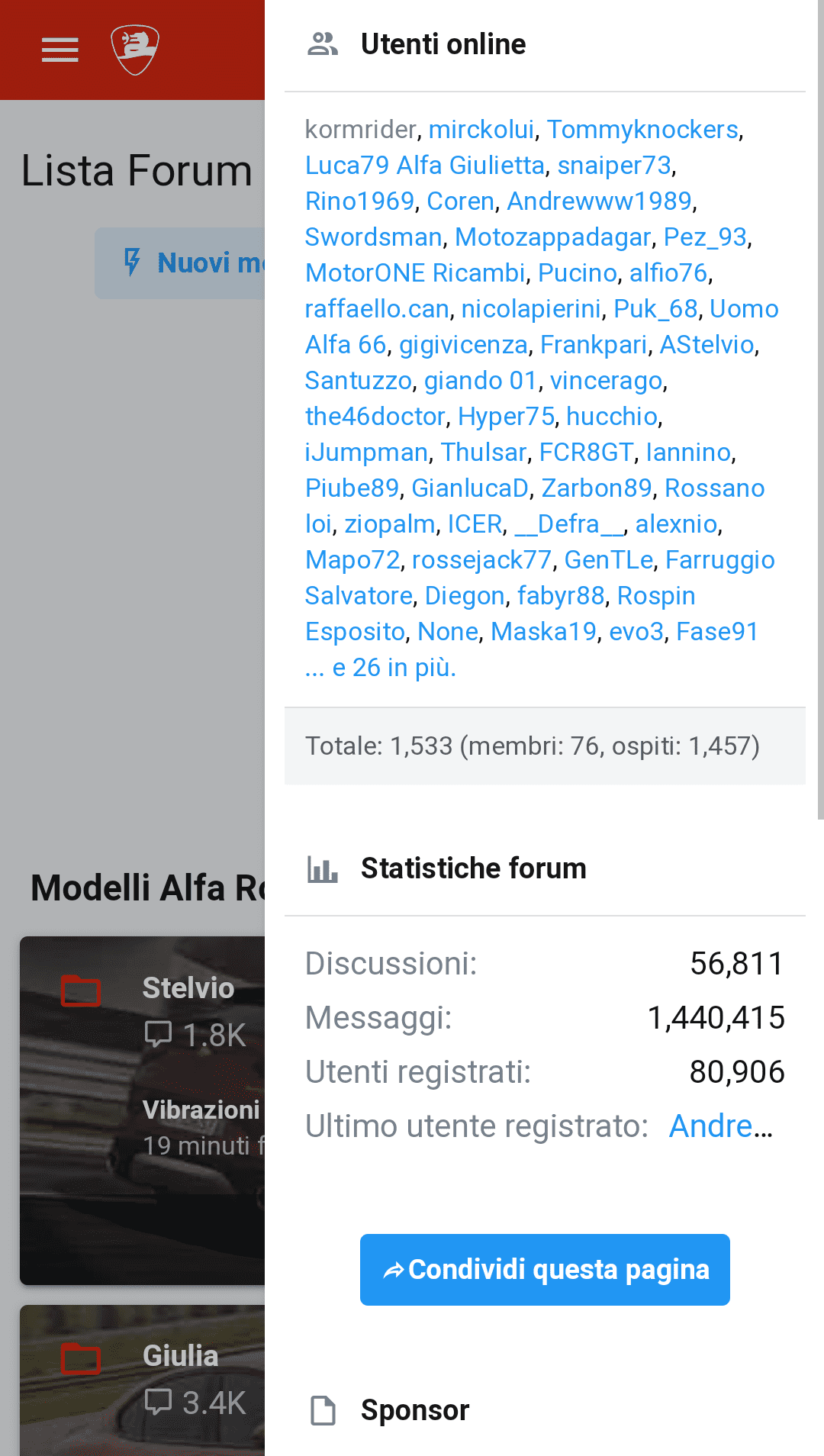
Task: Open latest registered user Andre… link
Action: 720,1126
